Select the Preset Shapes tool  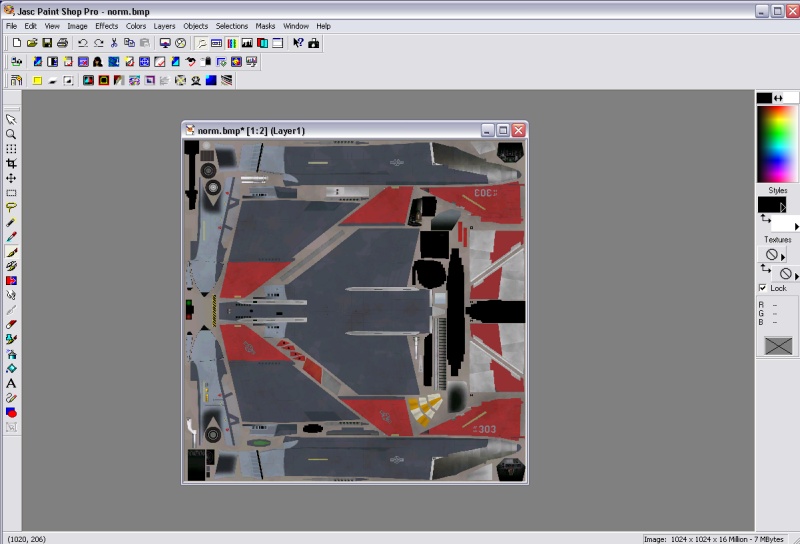pos(11,412)
